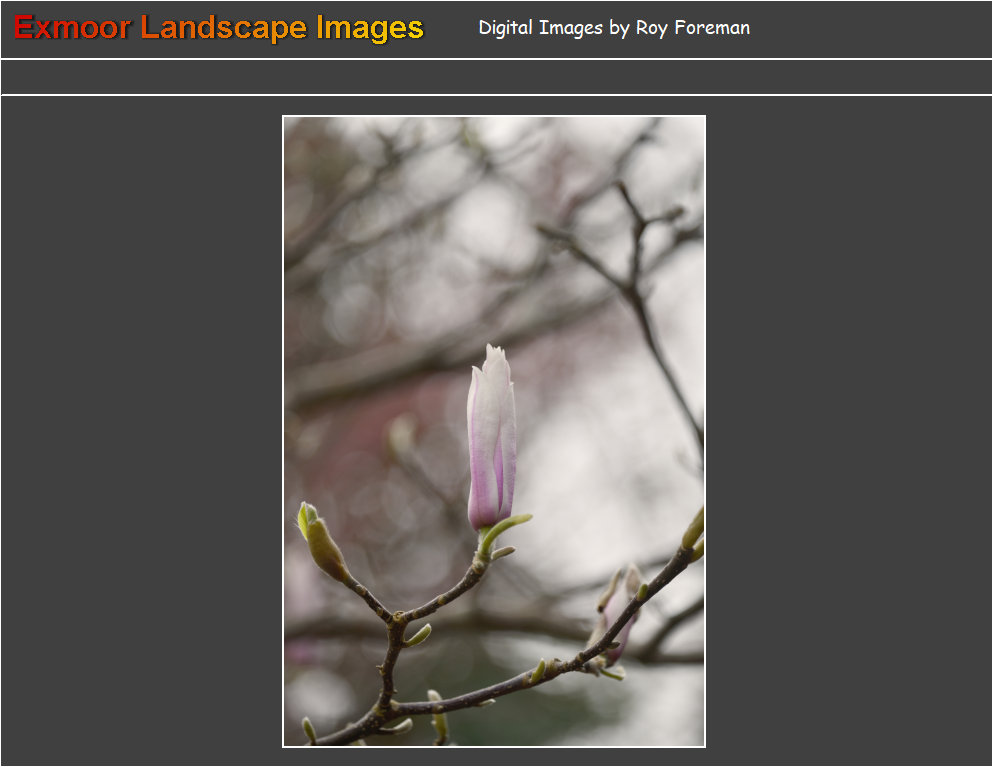Click the name "Roy Foreman"
The width and height of the screenshot is (993, 767).
[692, 28]
